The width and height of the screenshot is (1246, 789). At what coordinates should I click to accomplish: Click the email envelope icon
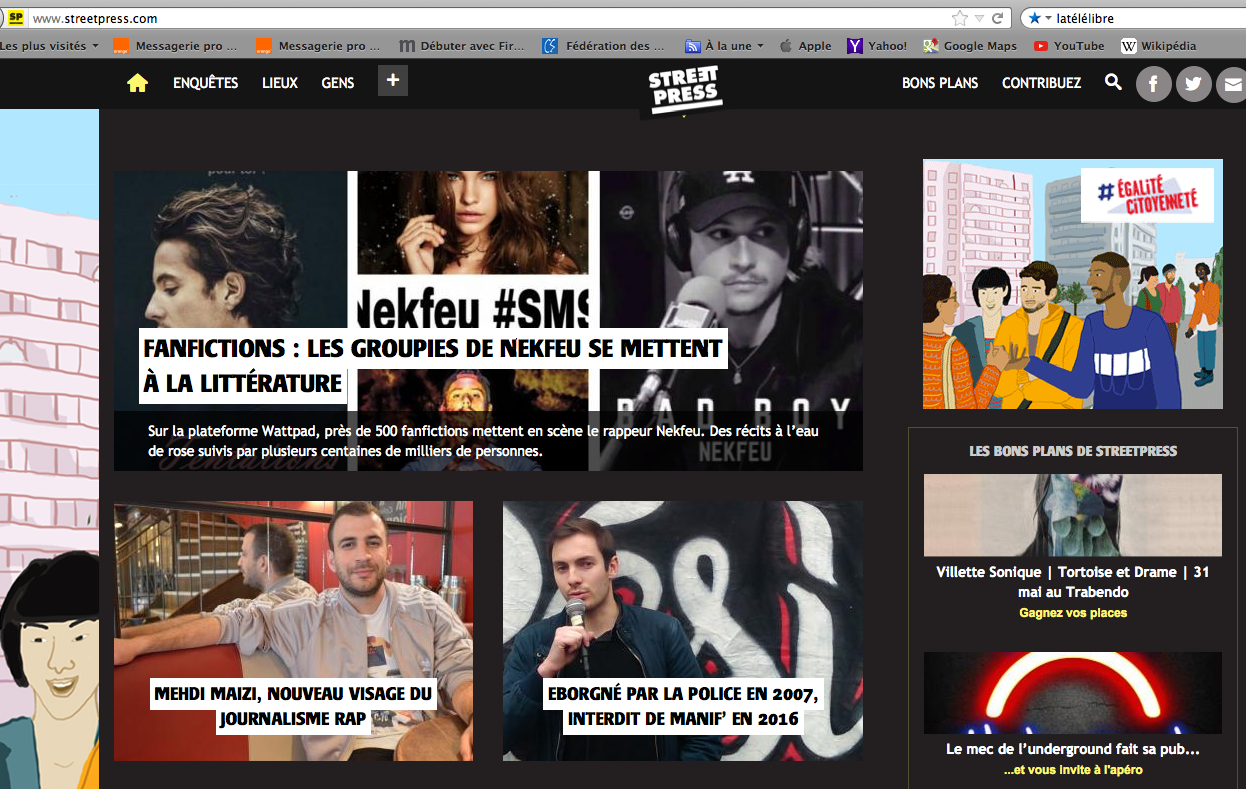(1231, 84)
